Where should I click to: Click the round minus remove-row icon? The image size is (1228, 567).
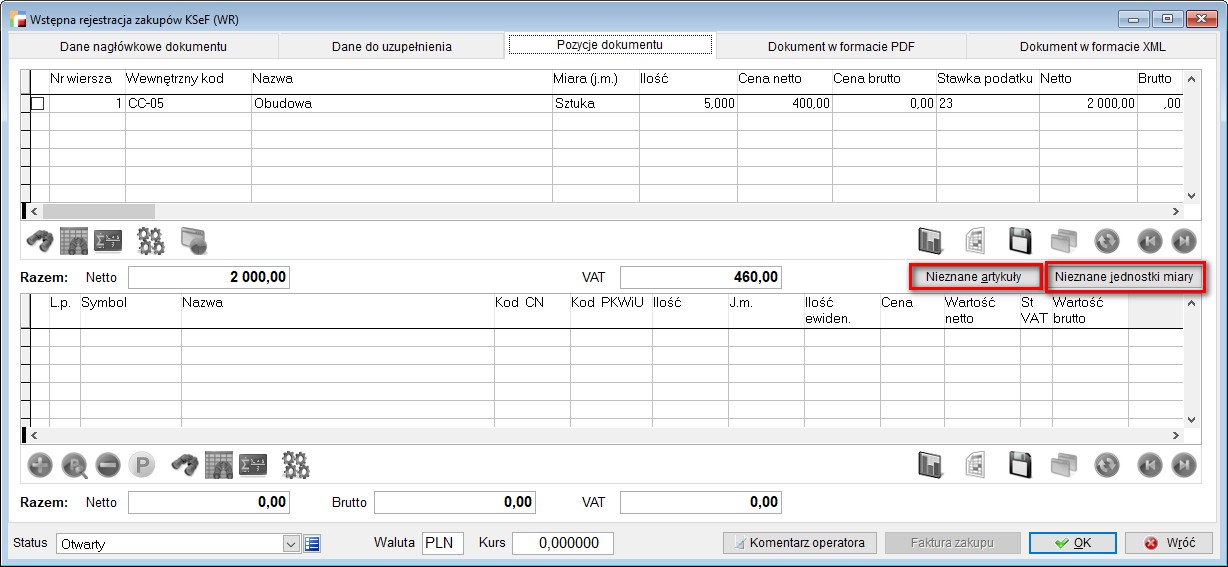tap(108, 464)
